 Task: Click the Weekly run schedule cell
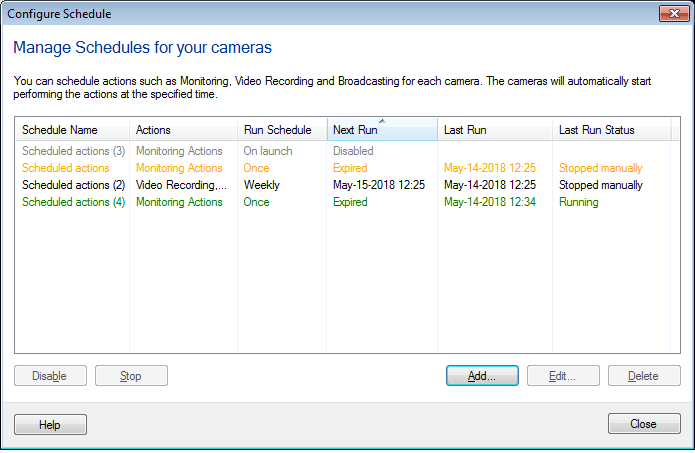pyautogui.click(x=262, y=185)
